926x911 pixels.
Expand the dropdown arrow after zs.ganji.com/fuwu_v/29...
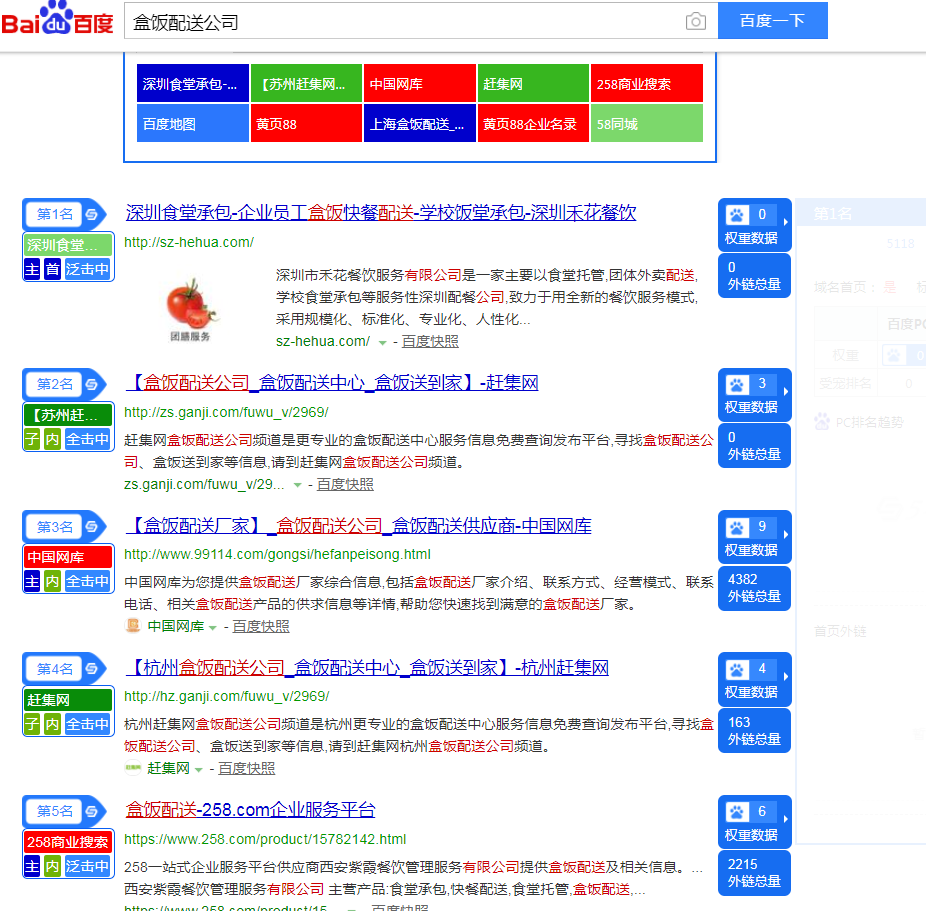pos(297,485)
